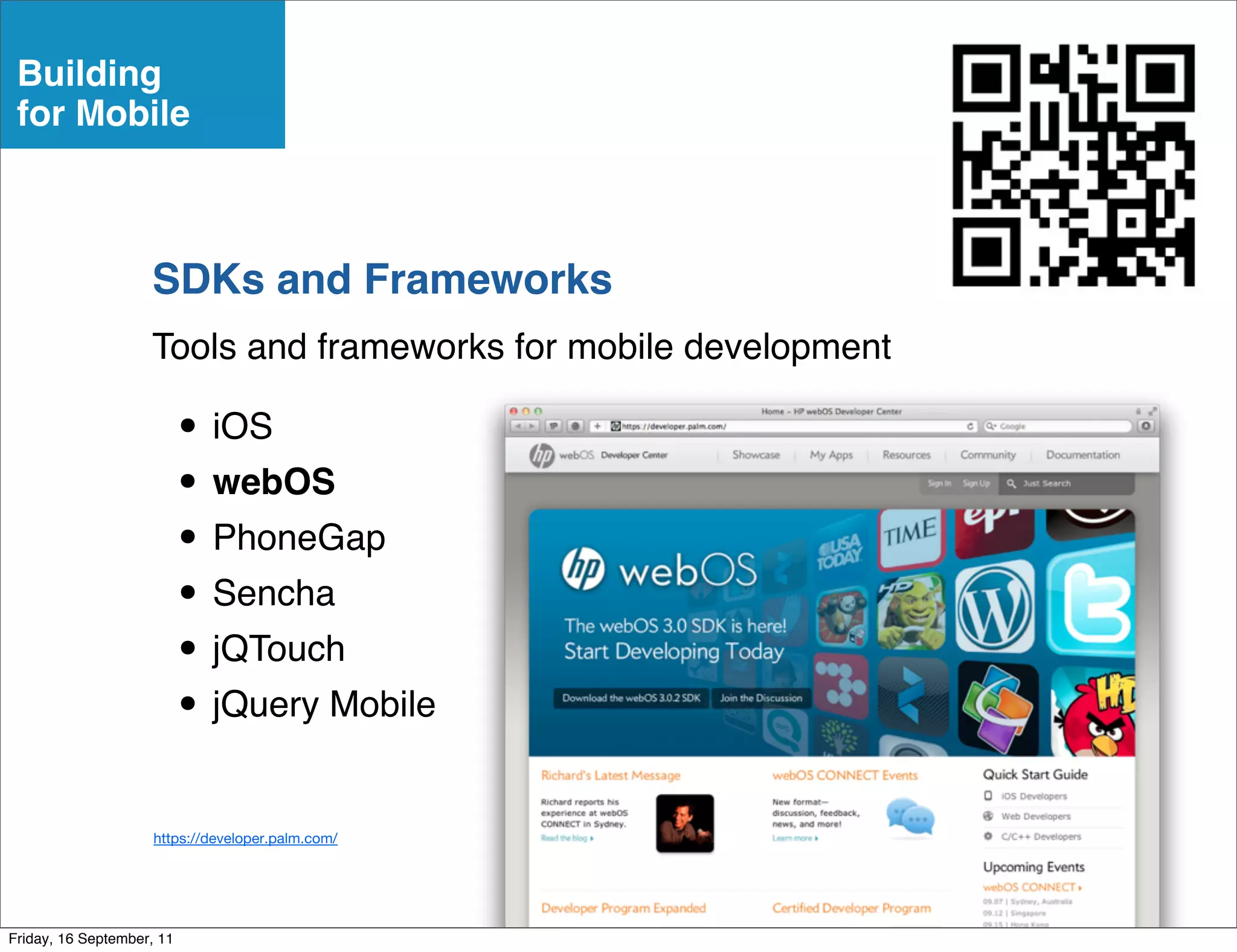Click the HP logo in site header
This screenshot has height=952, width=1237.
tap(542, 455)
